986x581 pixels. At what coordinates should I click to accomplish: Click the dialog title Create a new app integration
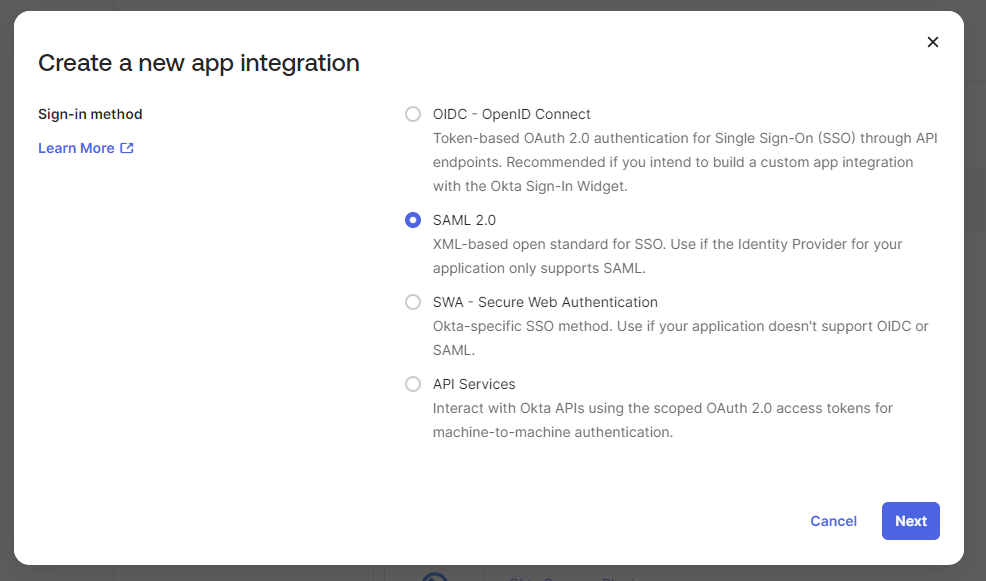(198, 63)
